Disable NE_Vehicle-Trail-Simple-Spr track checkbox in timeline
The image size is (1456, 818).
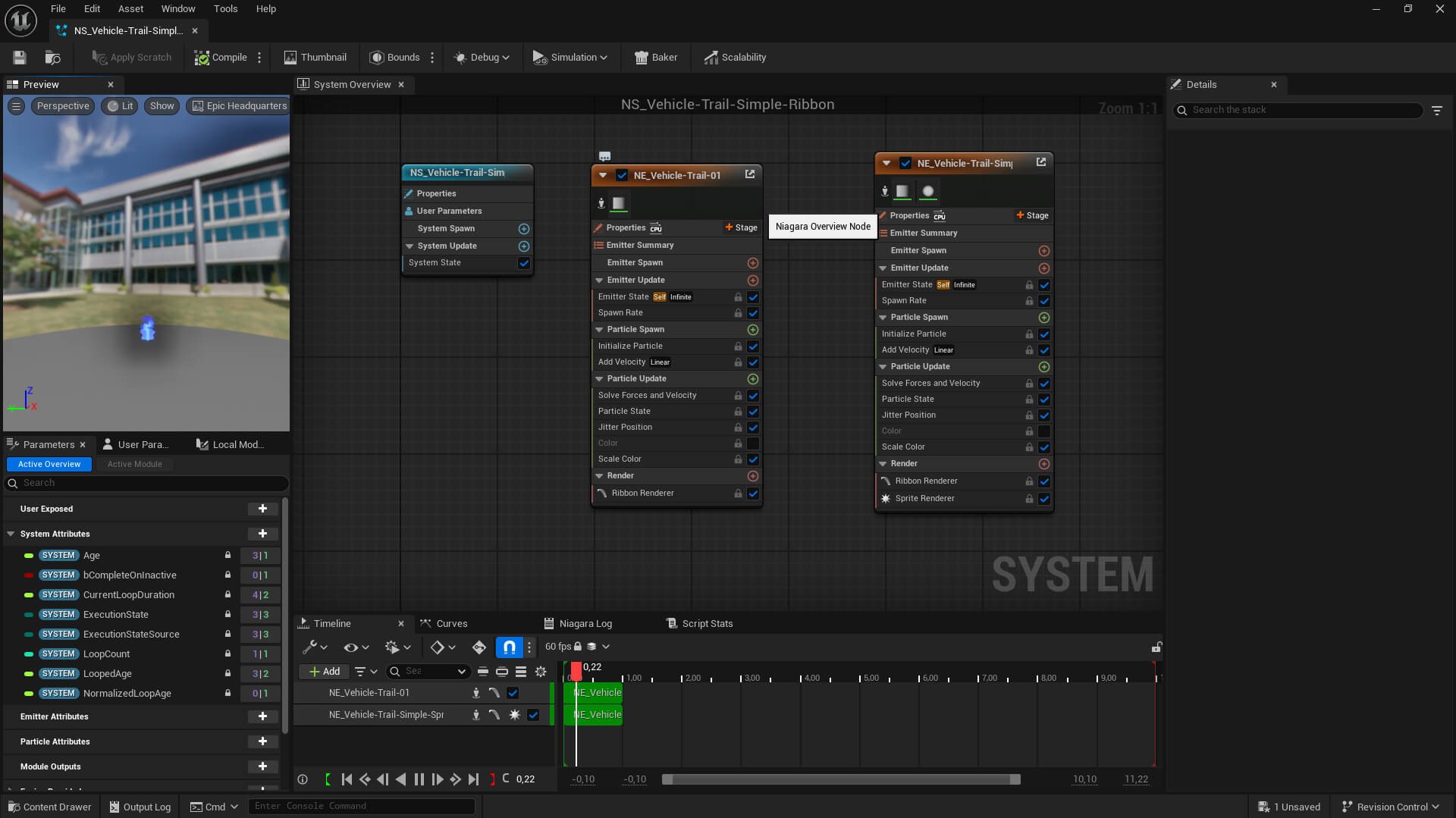532,715
